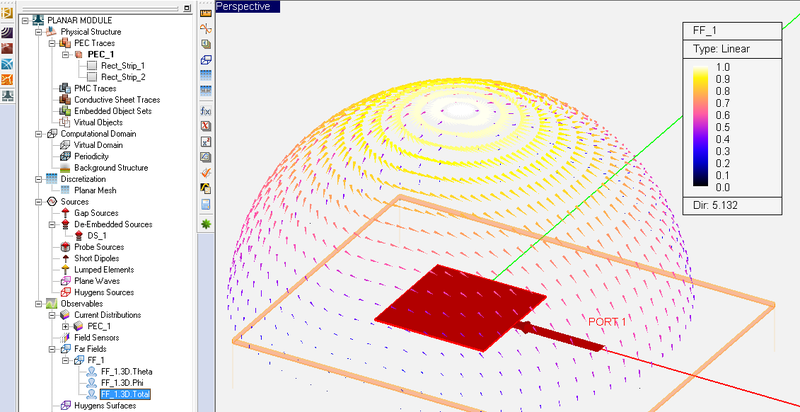Screen dimensions: 800x412
Task: Click the topmost orange icon in vertical toolbar
Action: coord(205,13)
